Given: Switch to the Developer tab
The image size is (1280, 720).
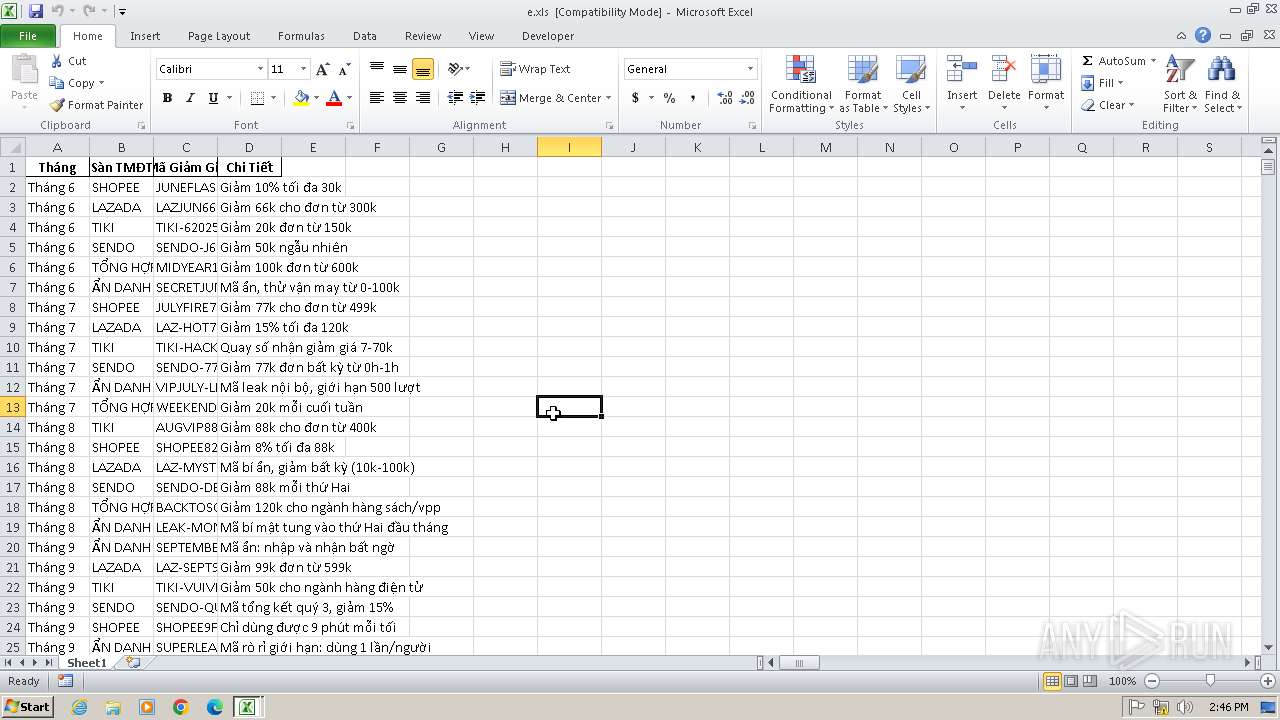Looking at the screenshot, I should tap(548, 36).
